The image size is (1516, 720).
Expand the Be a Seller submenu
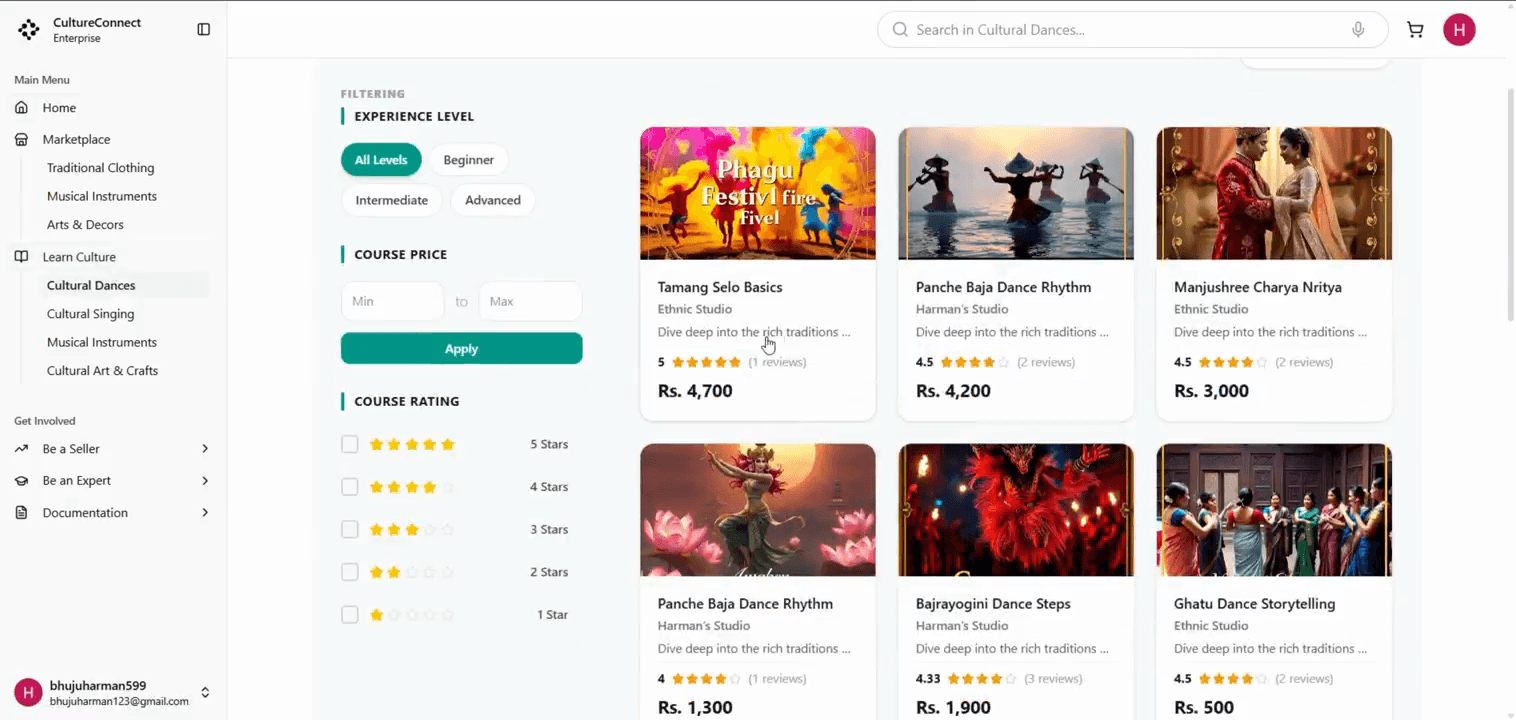coord(205,449)
